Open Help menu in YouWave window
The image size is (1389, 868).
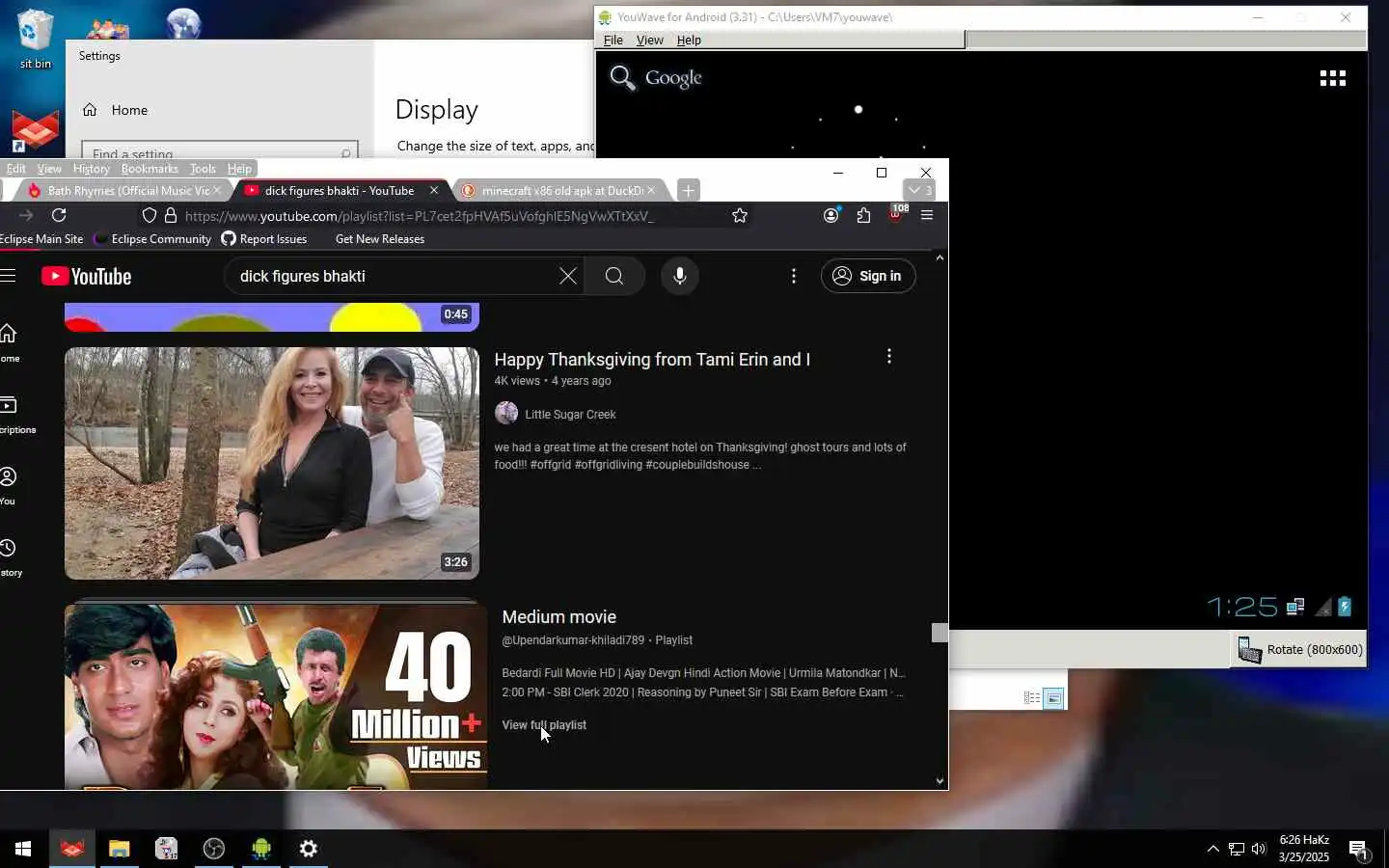pyautogui.click(x=689, y=41)
